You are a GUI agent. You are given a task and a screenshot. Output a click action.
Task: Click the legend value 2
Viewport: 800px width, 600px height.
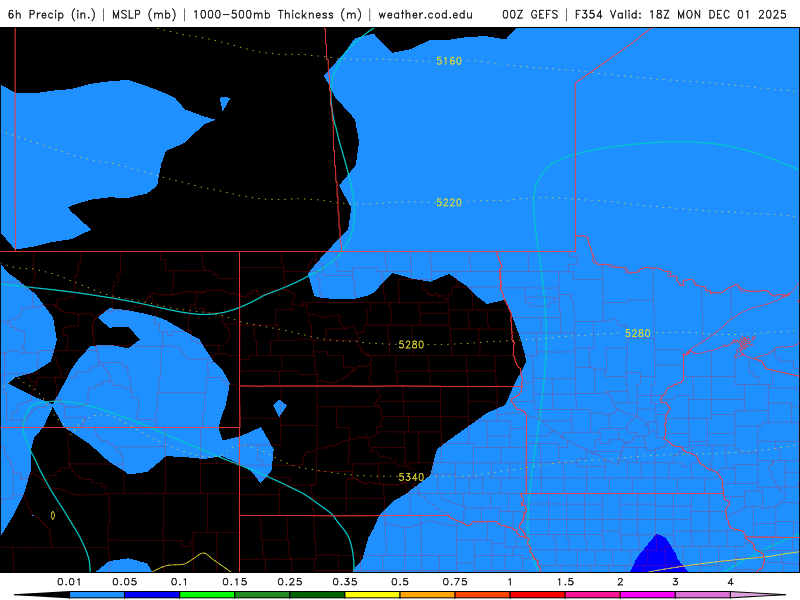620,582
